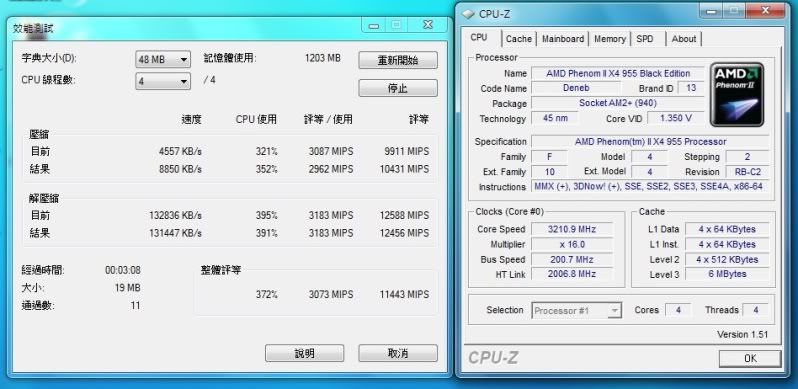The height and width of the screenshot is (389, 798).
Task: Close the 效能測試 benchmark window
Action: pyautogui.click(x=429, y=25)
